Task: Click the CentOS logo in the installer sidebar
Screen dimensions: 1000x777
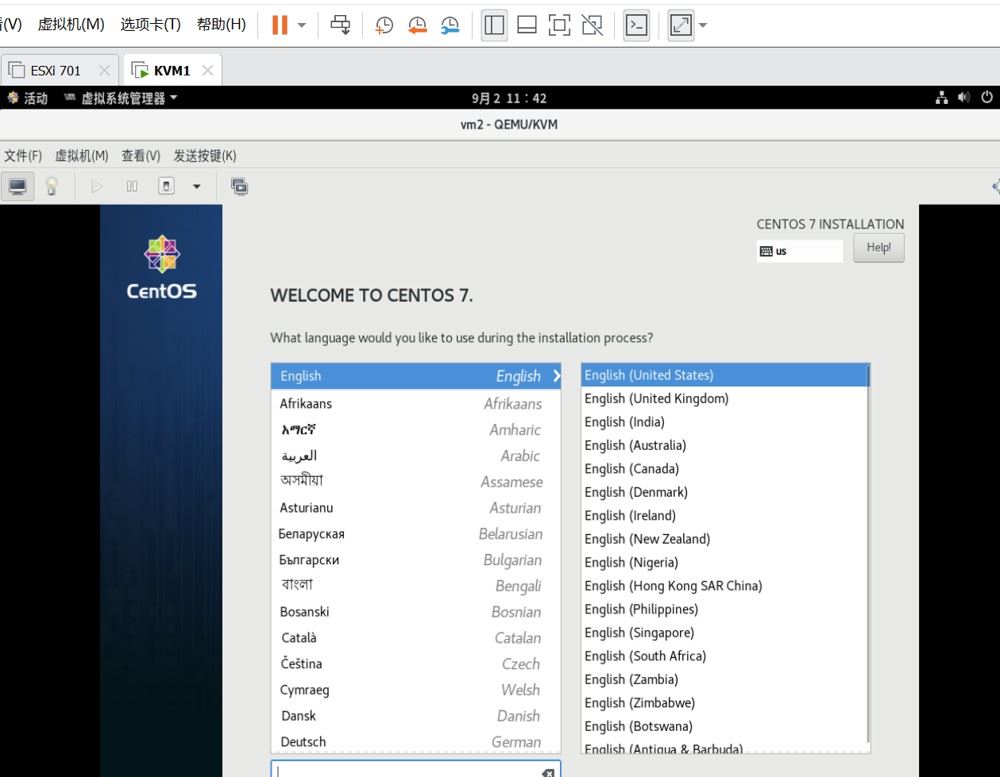Action: pos(161,267)
